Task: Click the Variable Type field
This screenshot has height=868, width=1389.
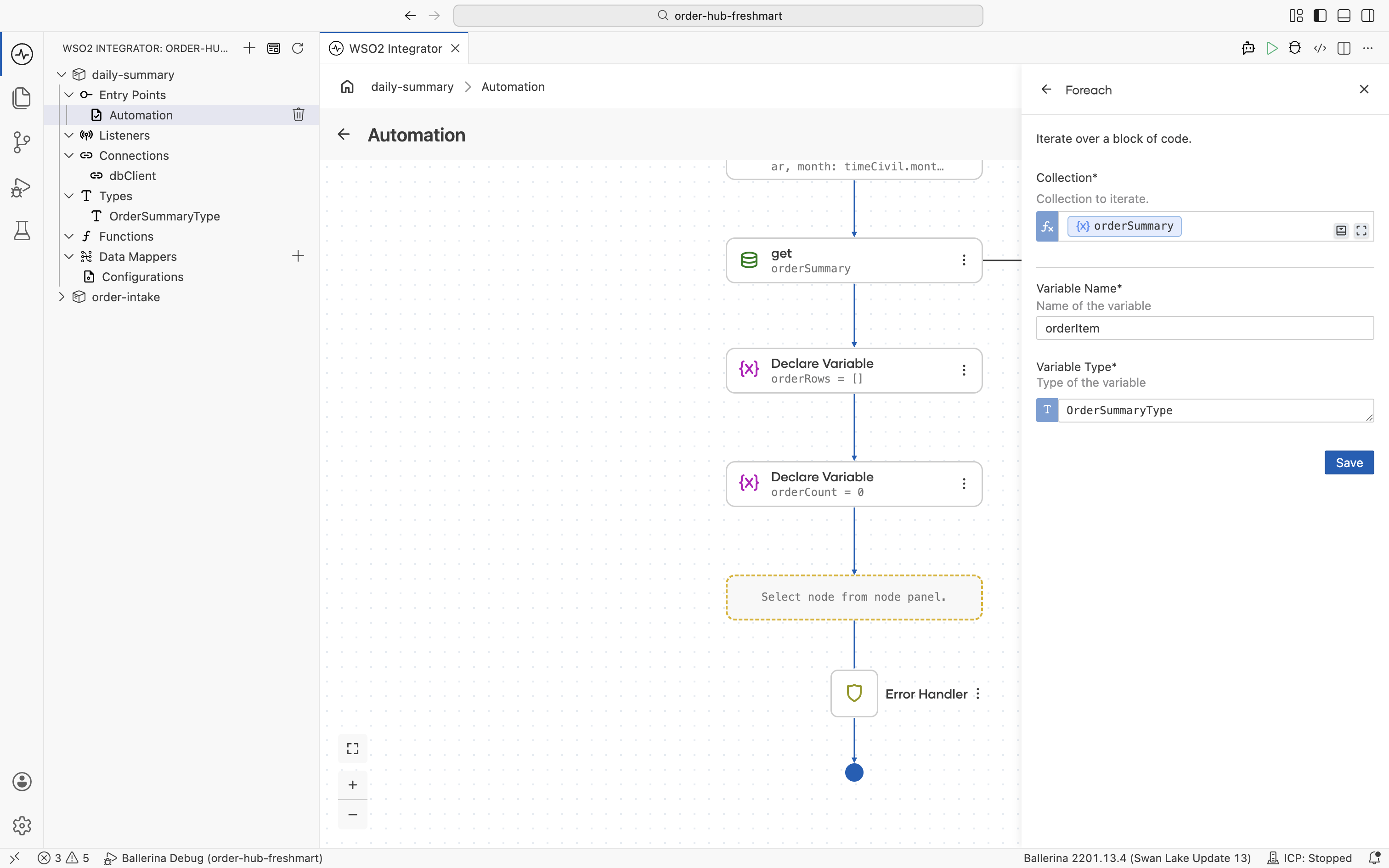Action: 1216,411
